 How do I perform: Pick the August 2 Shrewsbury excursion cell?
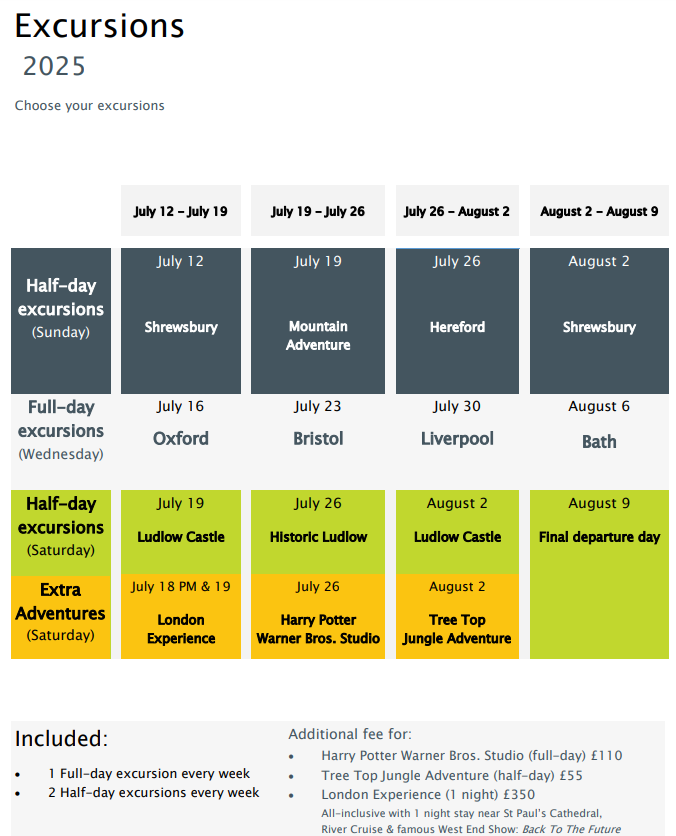(x=599, y=321)
